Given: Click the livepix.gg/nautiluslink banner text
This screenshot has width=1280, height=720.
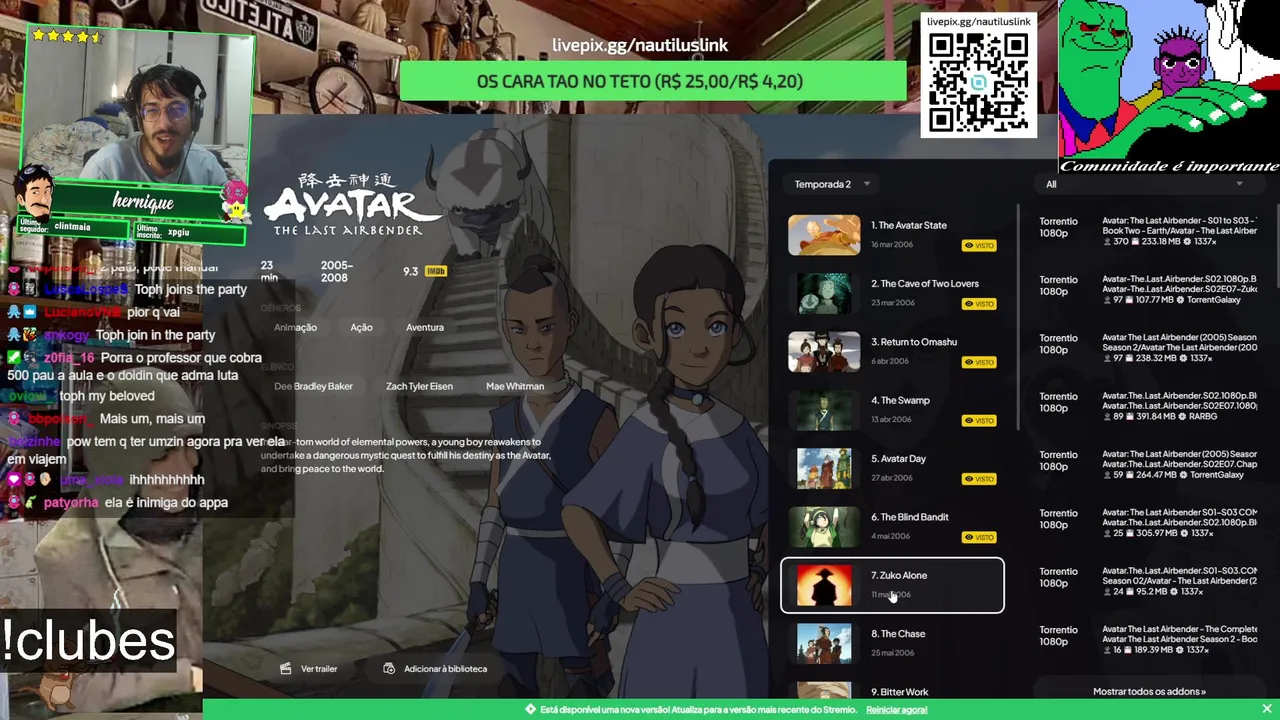Looking at the screenshot, I should (x=640, y=45).
